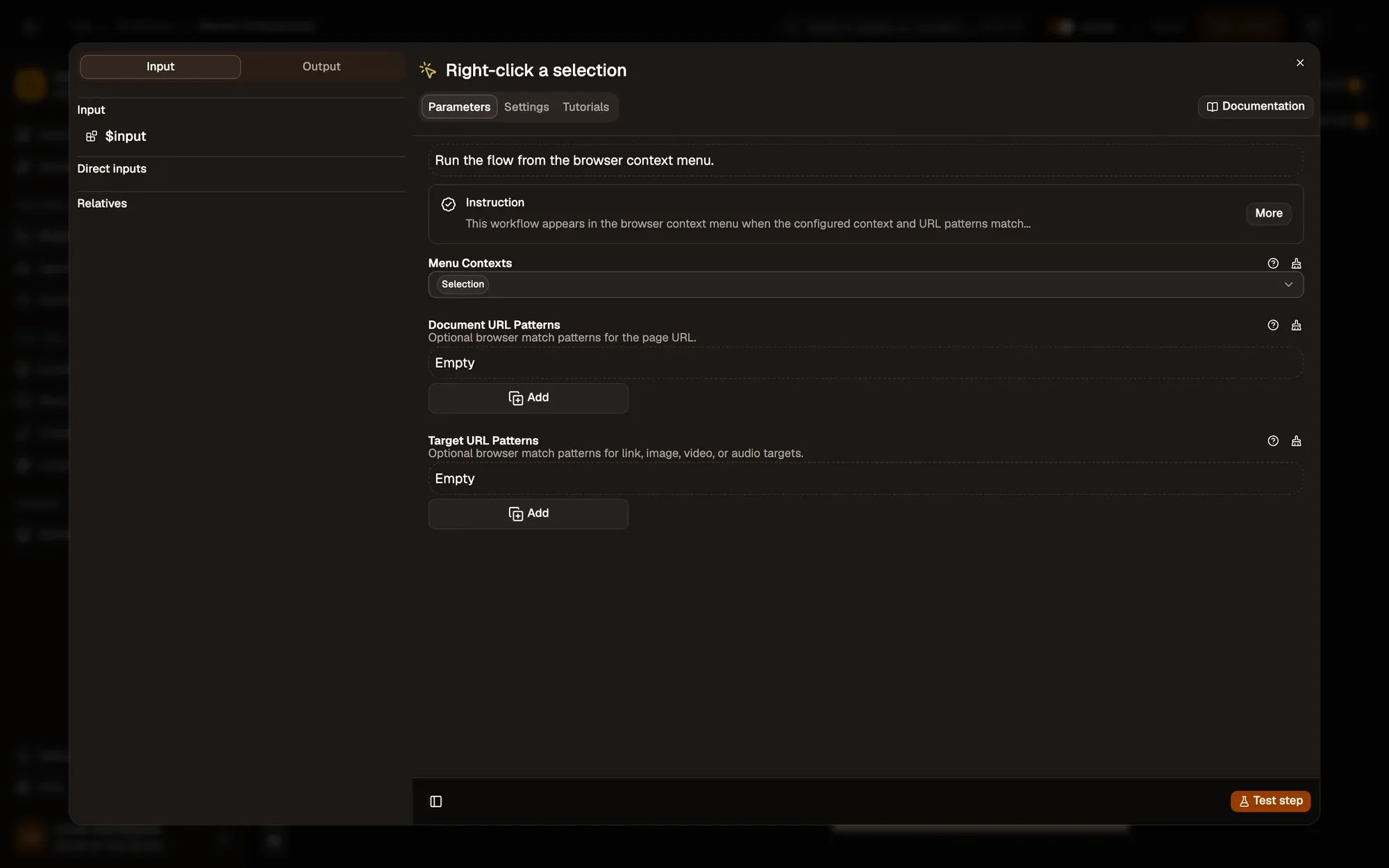Screen dimensions: 1389x868
Task: Show help for Menu Contexts
Action: click(1273, 263)
